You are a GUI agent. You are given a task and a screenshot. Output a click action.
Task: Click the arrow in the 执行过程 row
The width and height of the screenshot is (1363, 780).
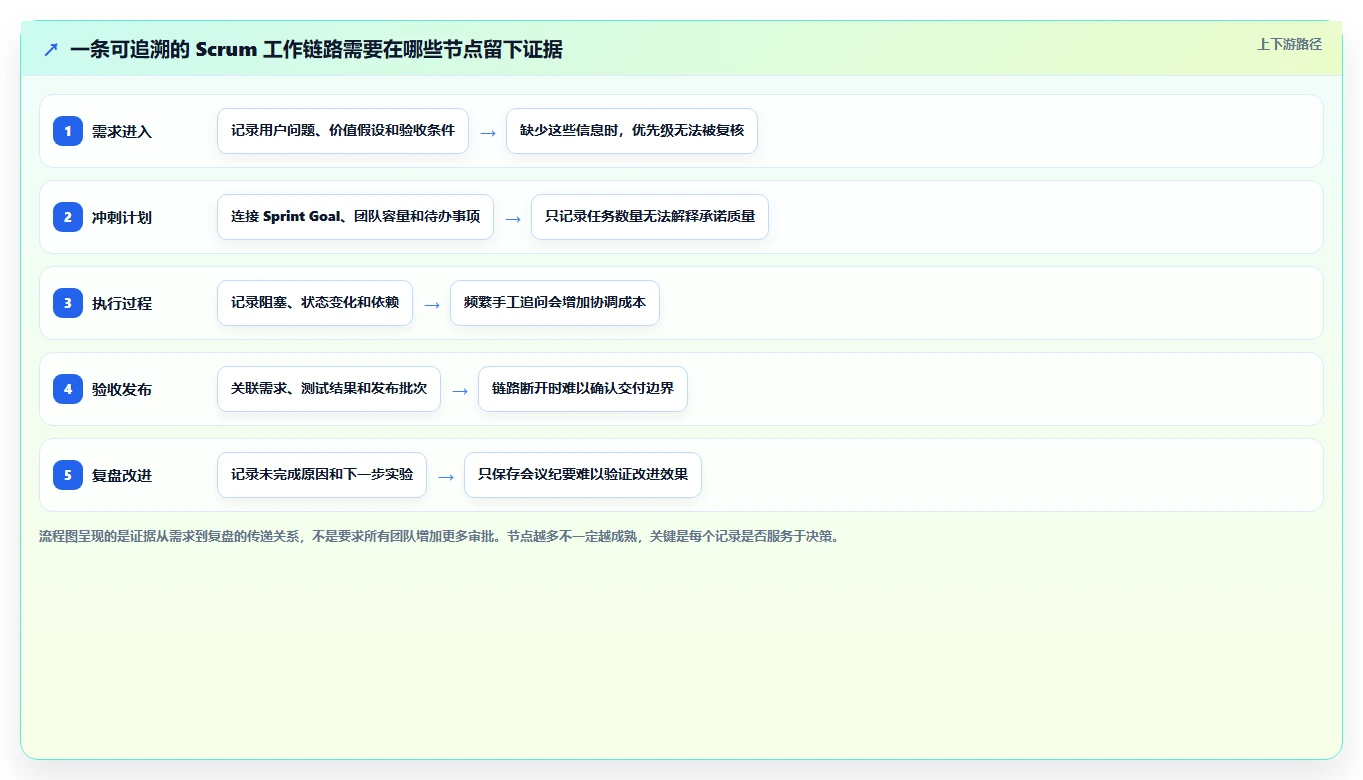(x=431, y=304)
